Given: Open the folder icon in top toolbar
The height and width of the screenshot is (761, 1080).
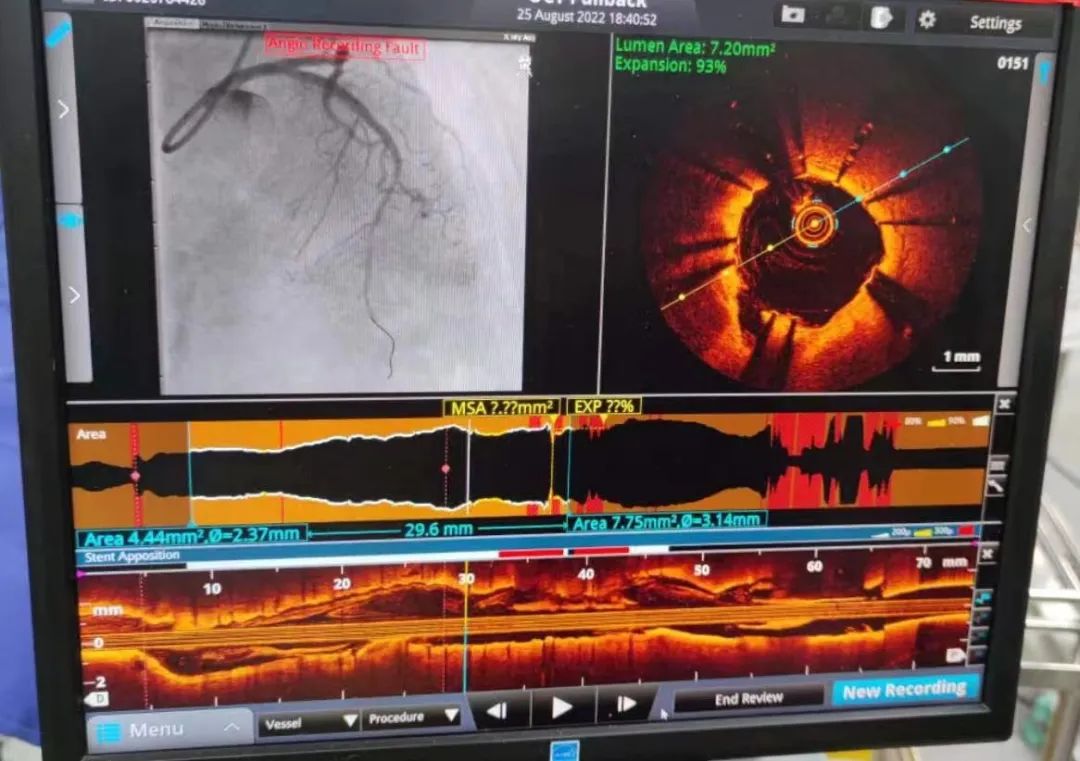Looking at the screenshot, I should click(793, 15).
